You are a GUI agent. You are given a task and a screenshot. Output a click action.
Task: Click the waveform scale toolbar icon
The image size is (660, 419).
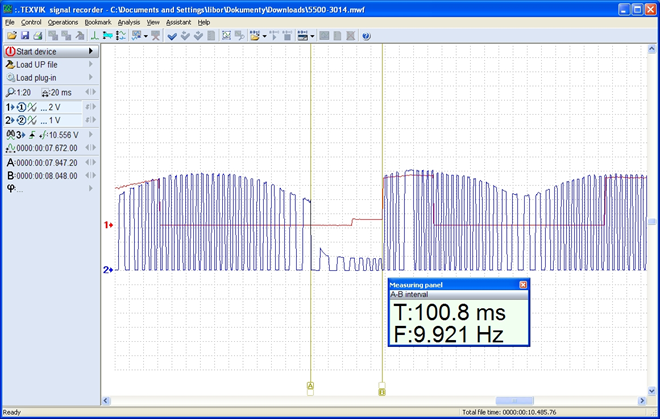pos(121,36)
